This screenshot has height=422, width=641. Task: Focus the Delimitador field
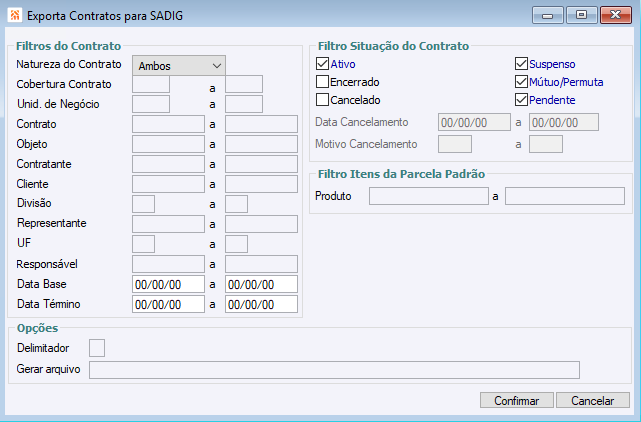click(x=97, y=348)
